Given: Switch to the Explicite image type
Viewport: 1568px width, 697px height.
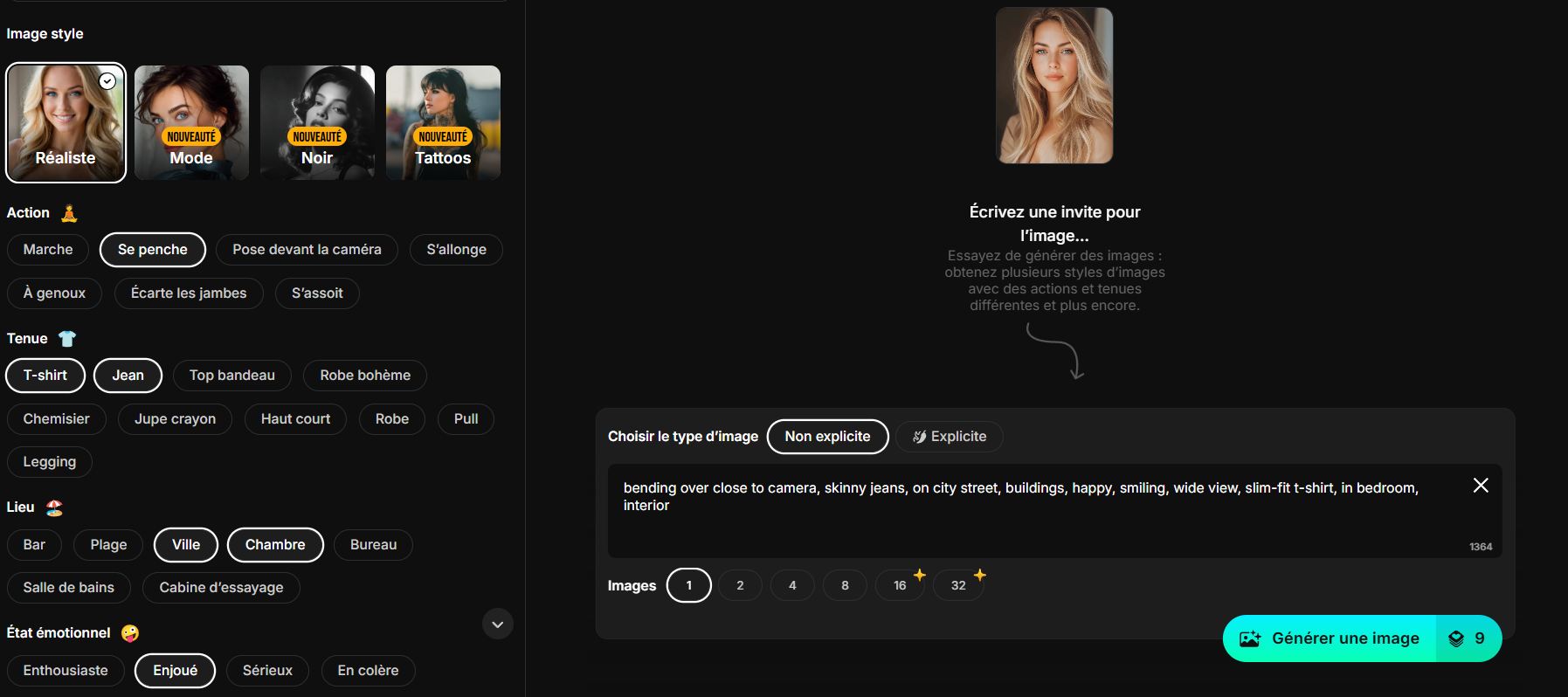Looking at the screenshot, I should coord(950,437).
